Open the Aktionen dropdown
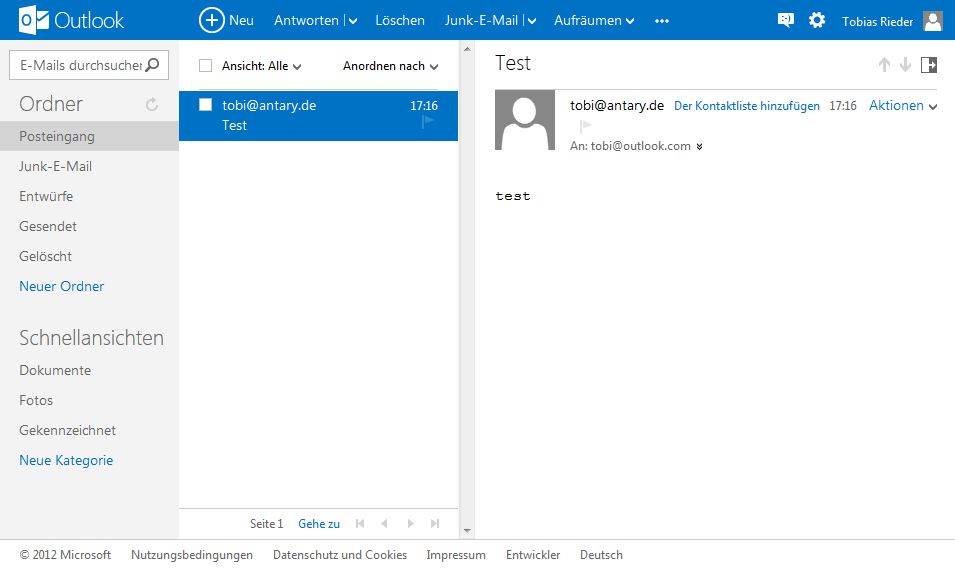This screenshot has height=568, width=955. (x=903, y=105)
